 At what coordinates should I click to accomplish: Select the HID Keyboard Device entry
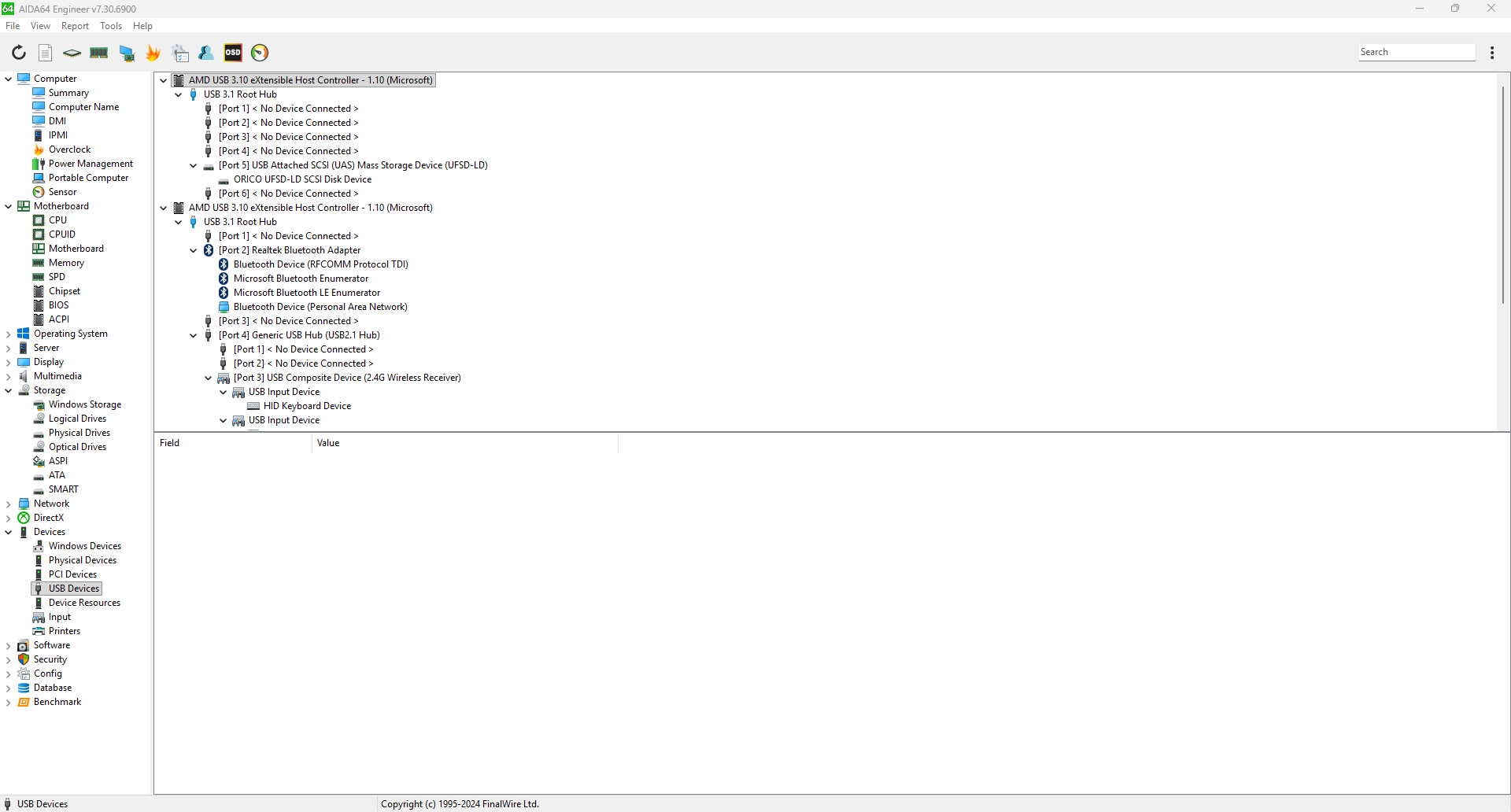(x=307, y=406)
